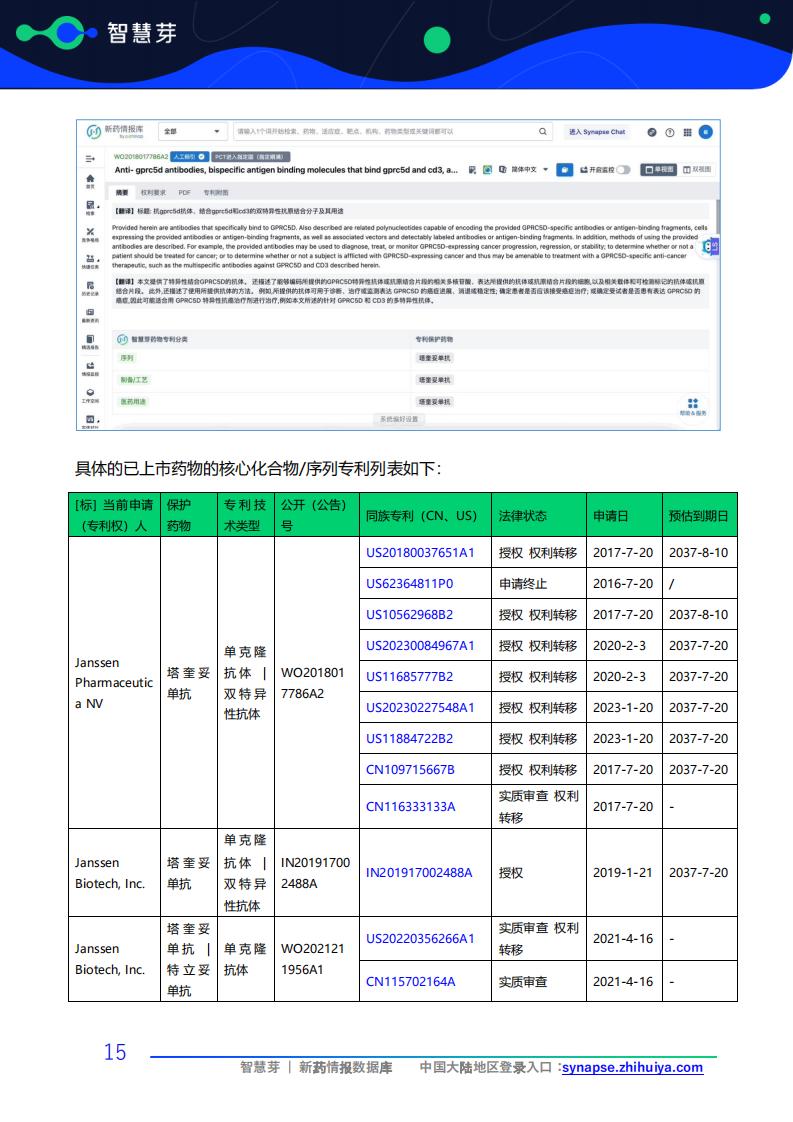Viewport: 793px width, 1122px height.
Task: Click the 序列 classification tag
Action: pyautogui.click(x=127, y=358)
